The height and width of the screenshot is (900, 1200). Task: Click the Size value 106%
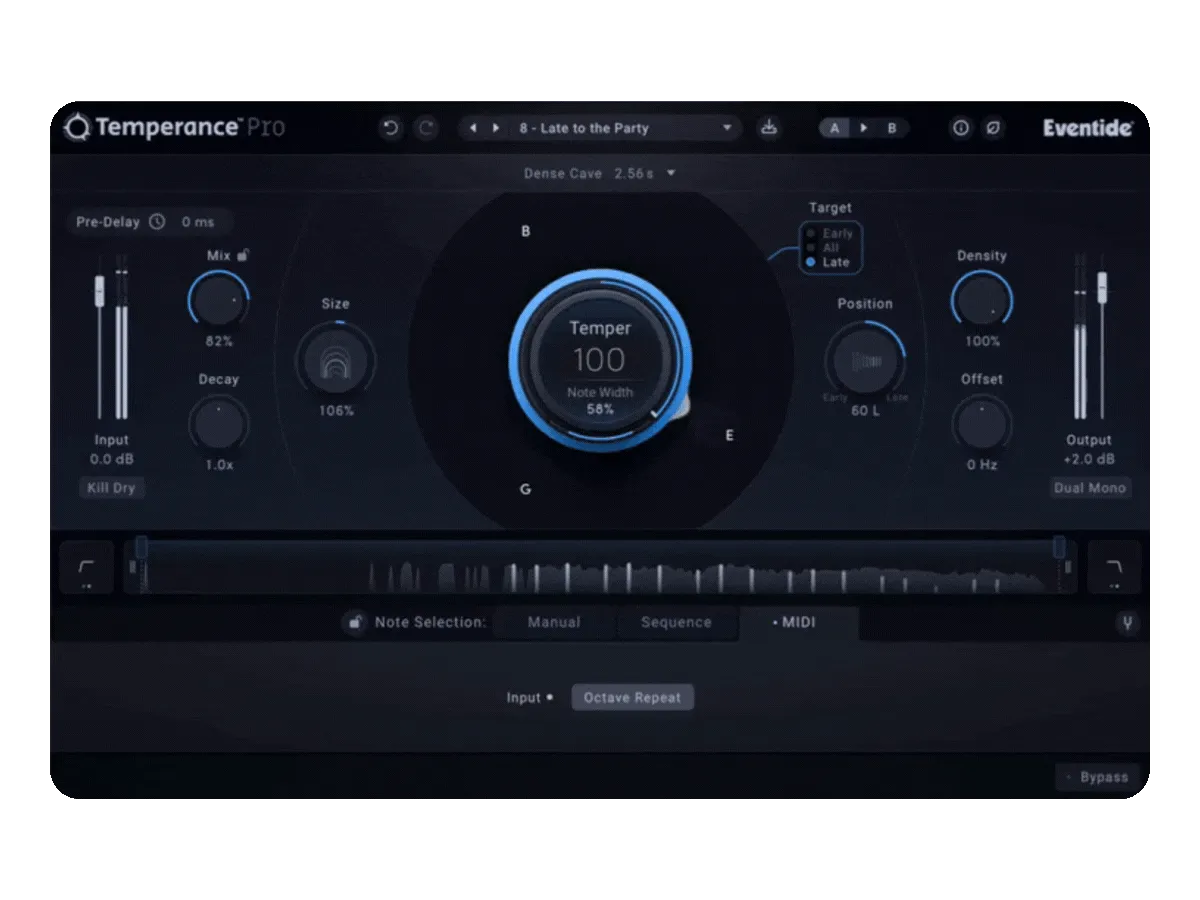click(336, 411)
